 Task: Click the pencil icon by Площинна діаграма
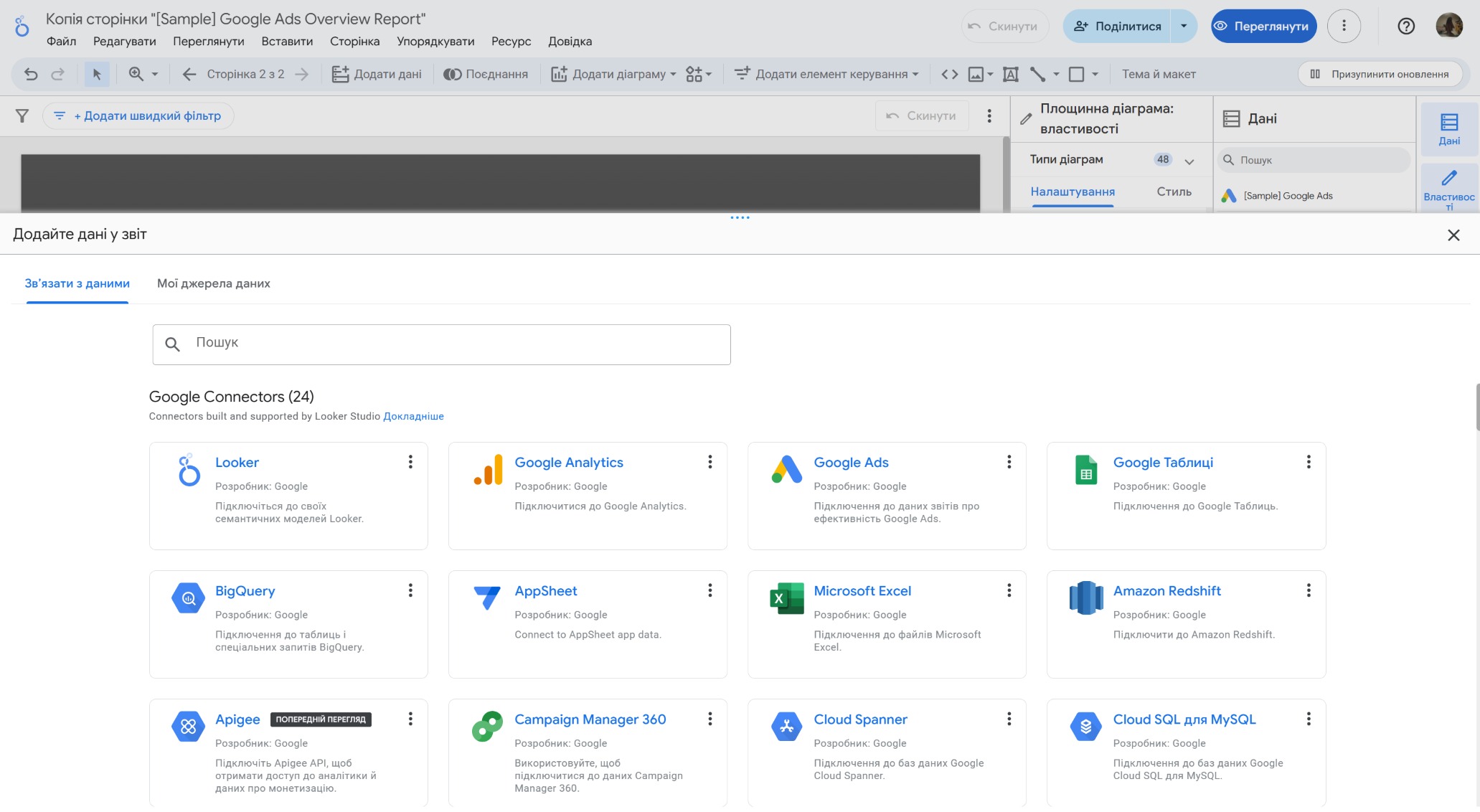tap(1026, 119)
